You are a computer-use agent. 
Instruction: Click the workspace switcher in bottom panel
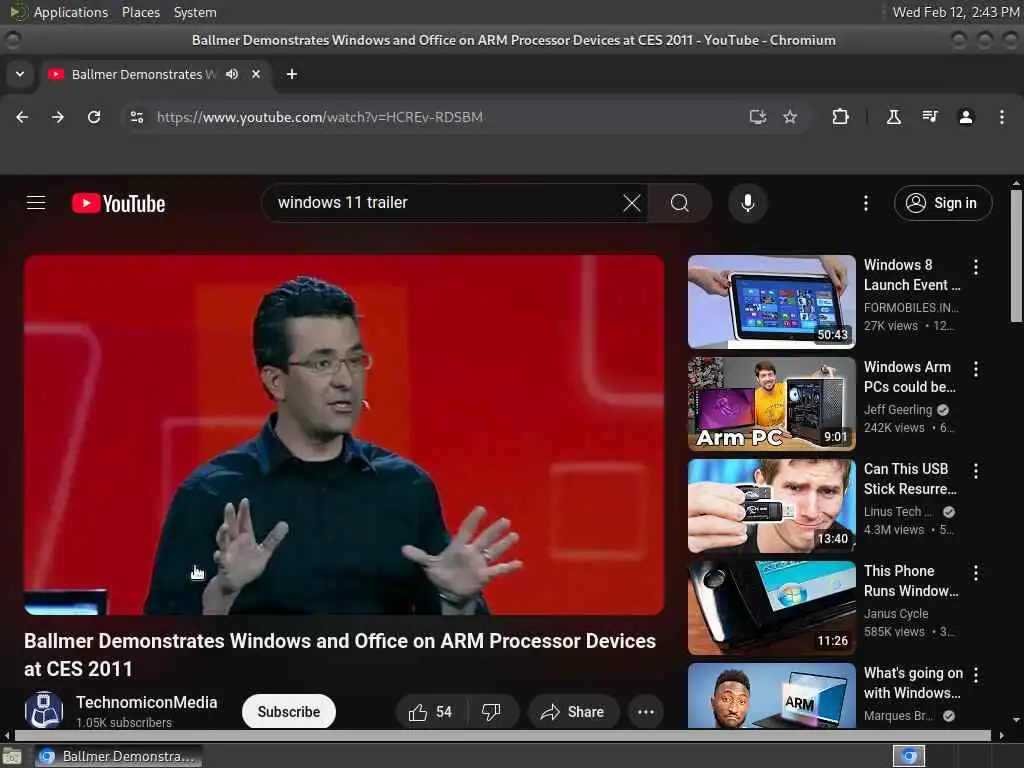tap(909, 756)
